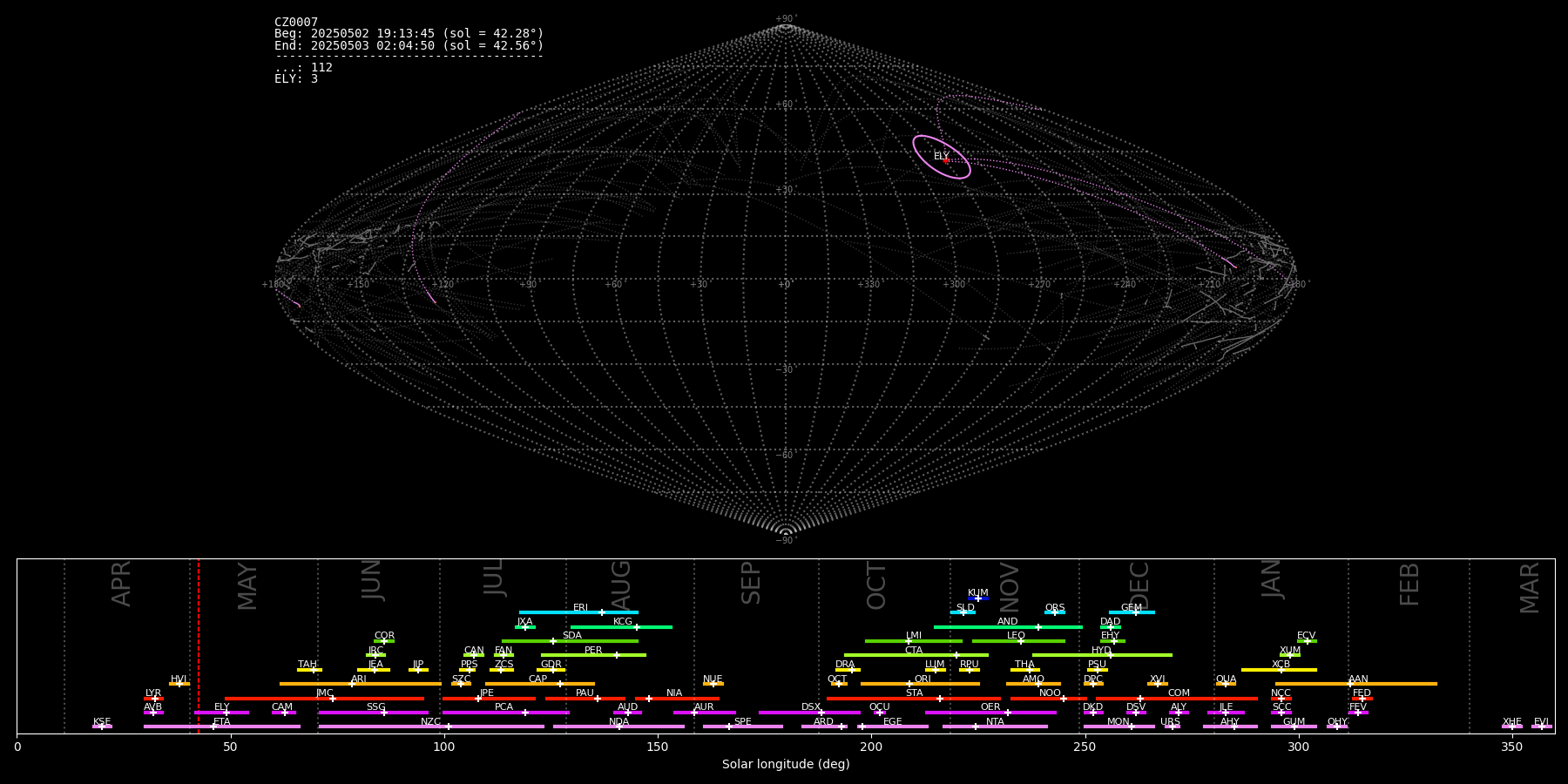
Task: Select the PAU shower label
Action: coord(585,693)
